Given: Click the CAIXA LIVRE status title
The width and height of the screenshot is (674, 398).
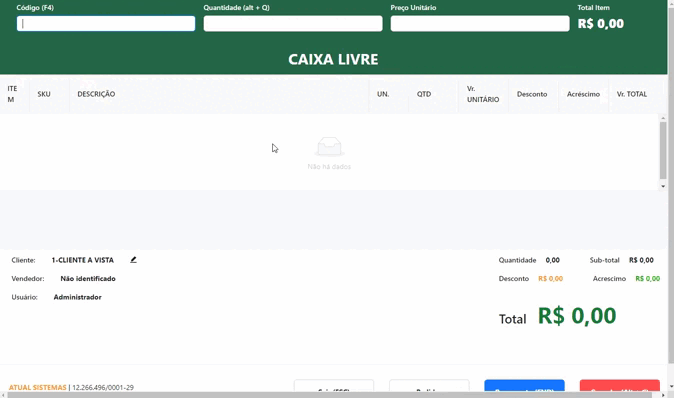Looking at the screenshot, I should [333, 59].
